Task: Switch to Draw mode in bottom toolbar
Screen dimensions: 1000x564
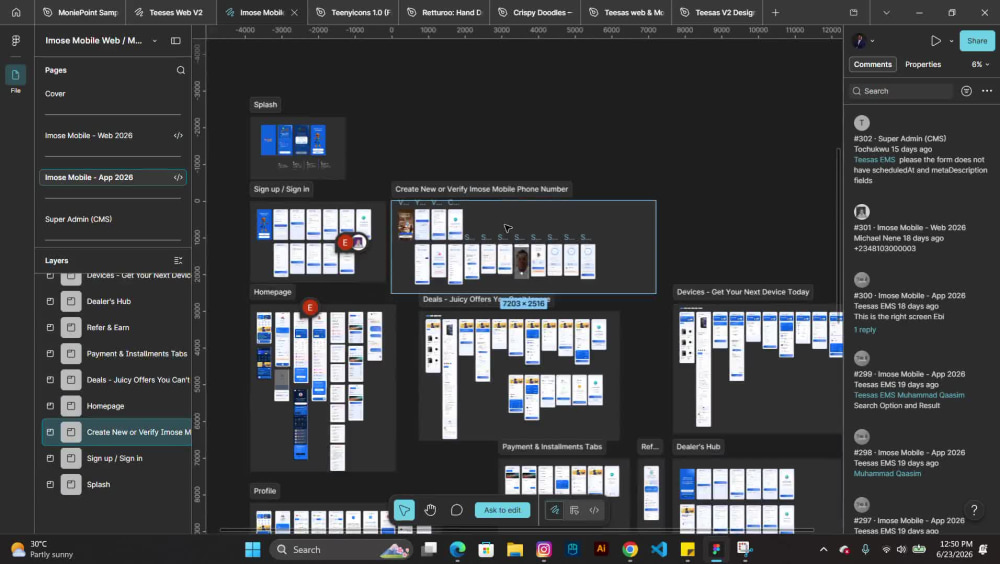Action: click(554, 510)
